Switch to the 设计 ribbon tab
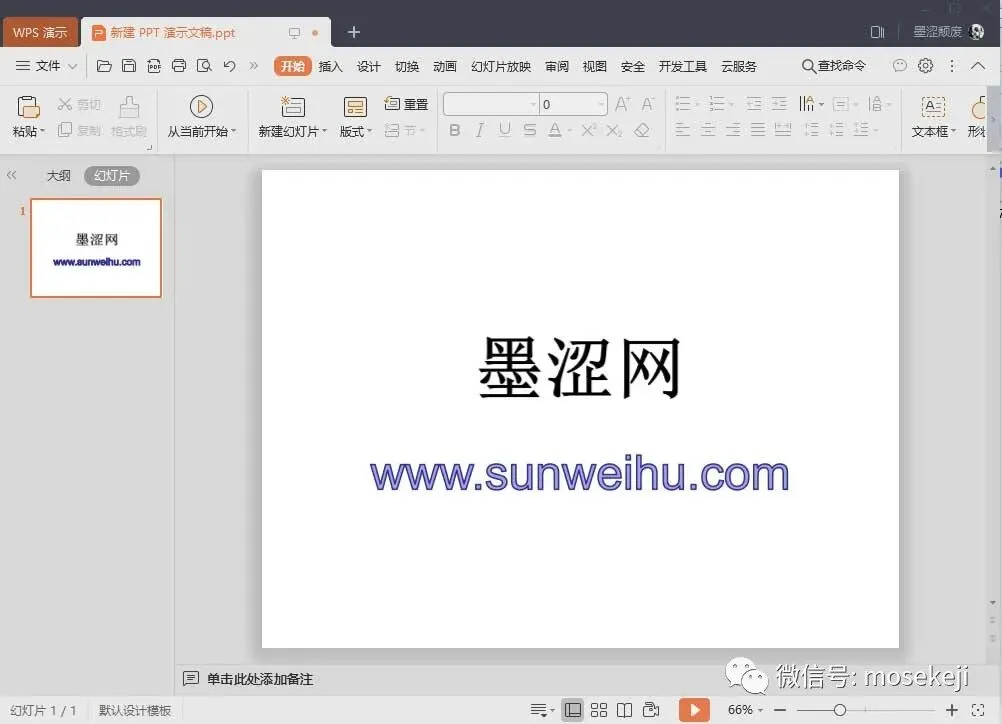This screenshot has height=724, width=1002. pos(369,66)
